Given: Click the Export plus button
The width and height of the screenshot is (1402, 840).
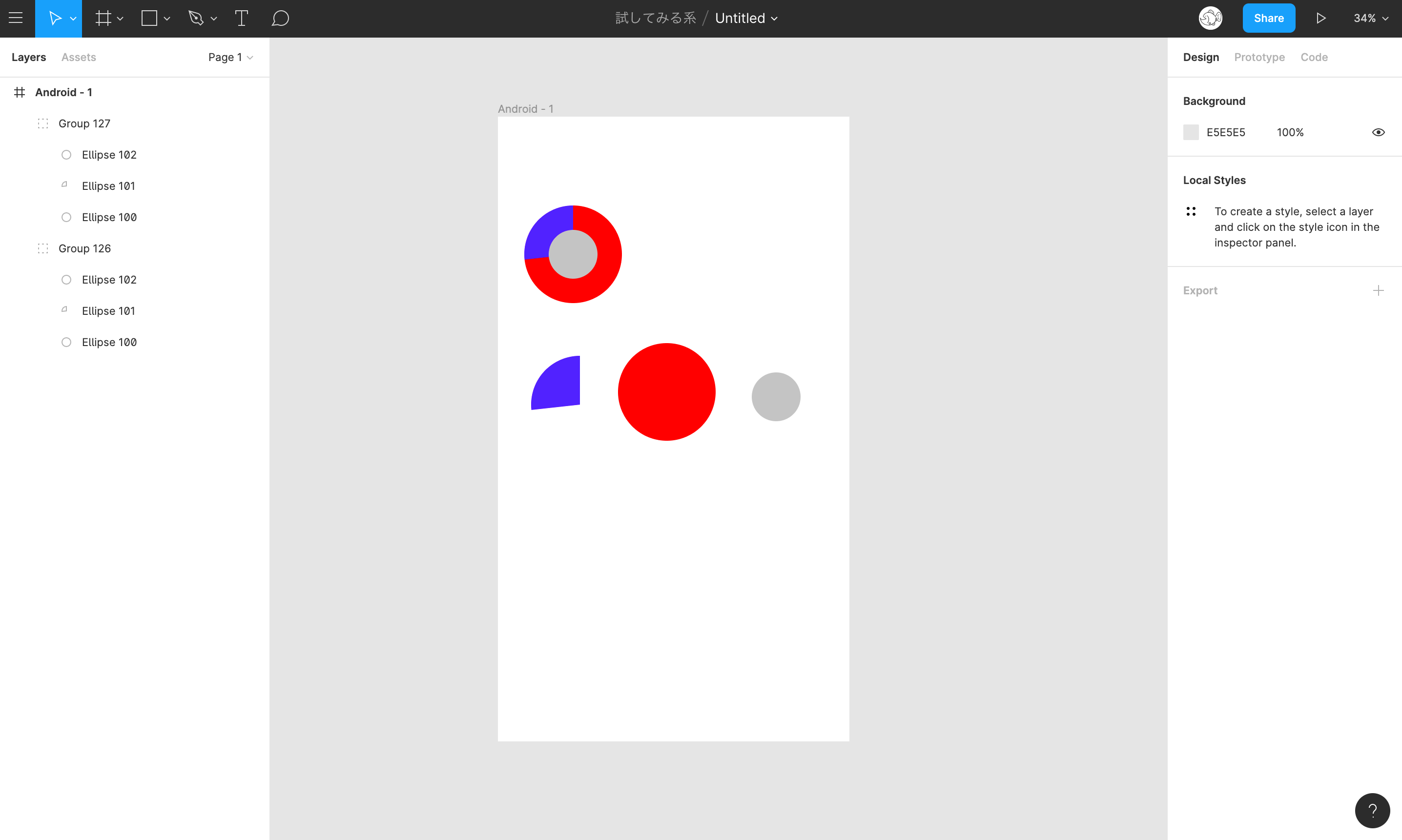Looking at the screenshot, I should [x=1379, y=290].
